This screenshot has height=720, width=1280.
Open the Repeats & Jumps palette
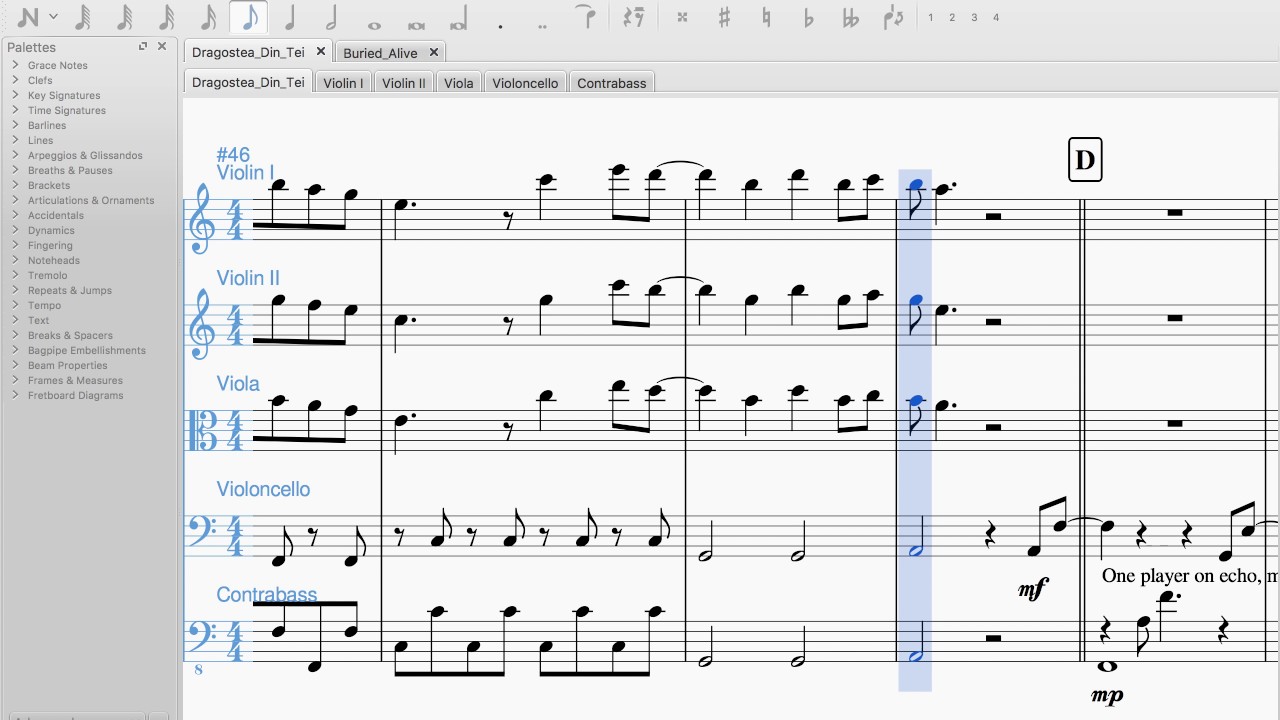pos(70,290)
